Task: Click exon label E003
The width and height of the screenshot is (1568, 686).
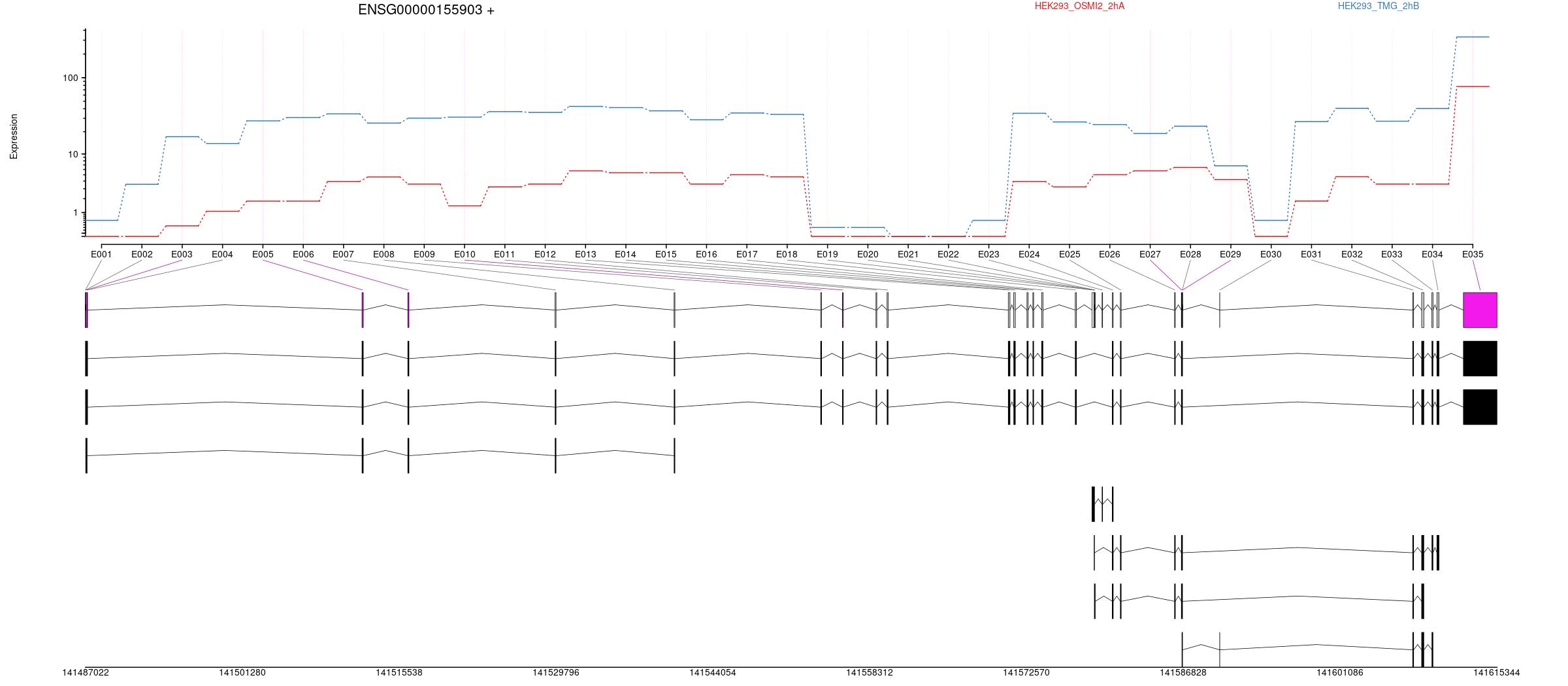Action: (182, 254)
